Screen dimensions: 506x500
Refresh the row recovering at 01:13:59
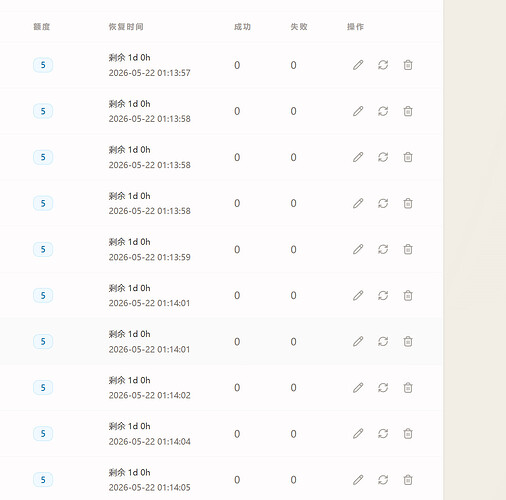[383, 249]
